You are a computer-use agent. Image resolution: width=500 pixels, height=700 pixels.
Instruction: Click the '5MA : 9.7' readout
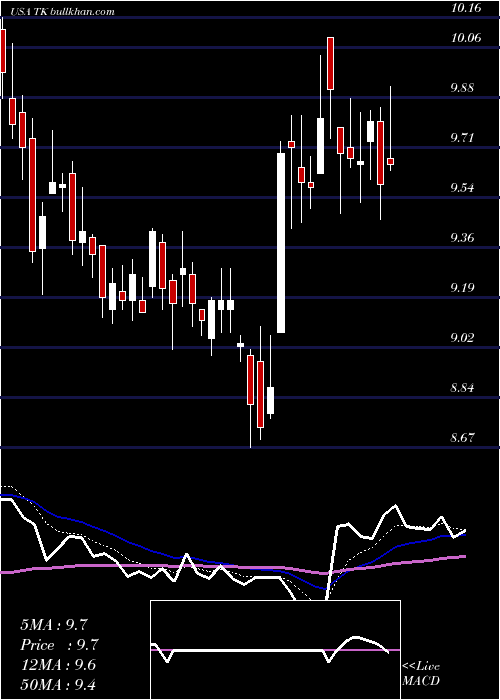tap(54, 625)
